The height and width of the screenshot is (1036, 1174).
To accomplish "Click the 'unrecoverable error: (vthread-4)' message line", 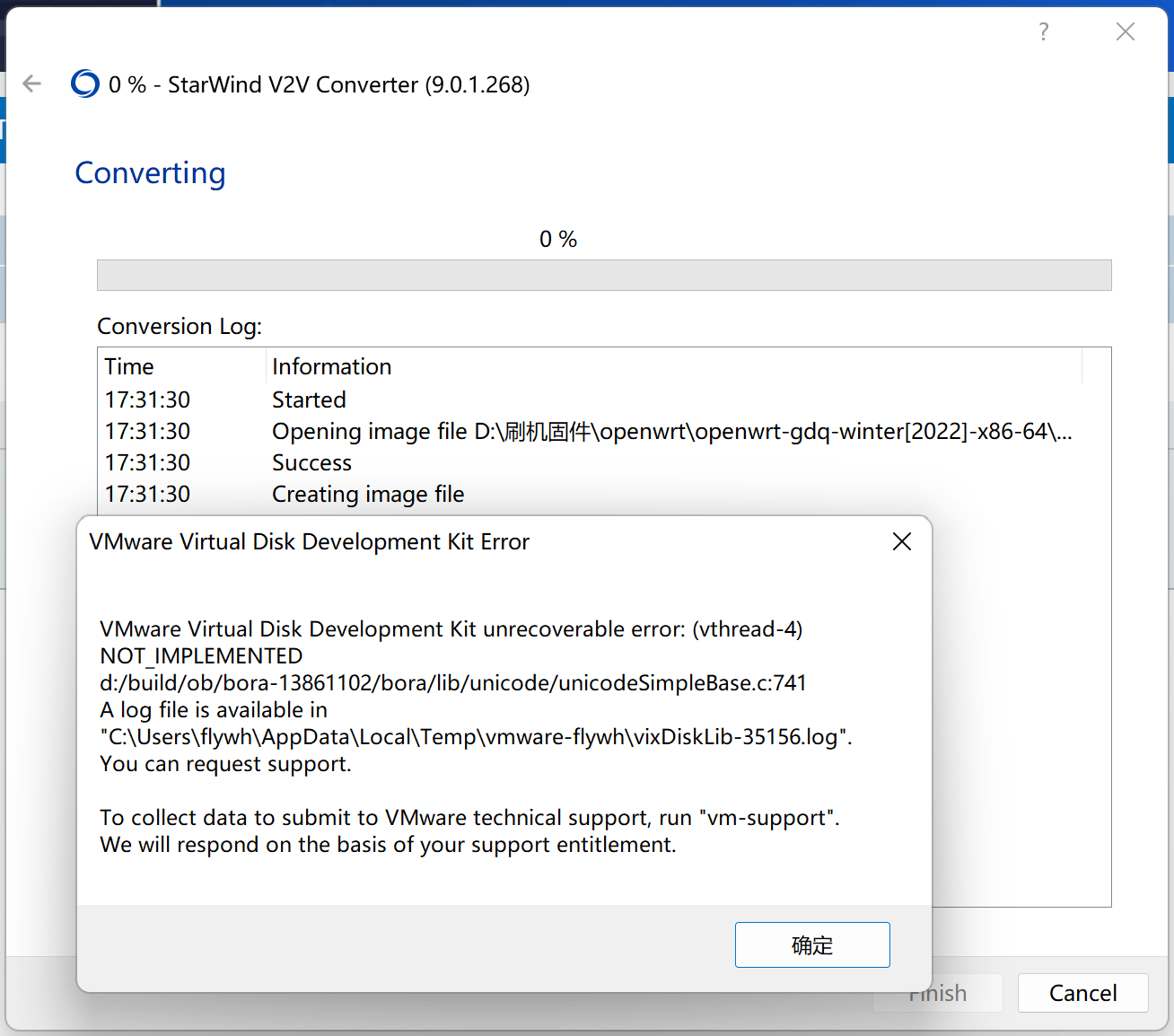I will click(x=451, y=629).
